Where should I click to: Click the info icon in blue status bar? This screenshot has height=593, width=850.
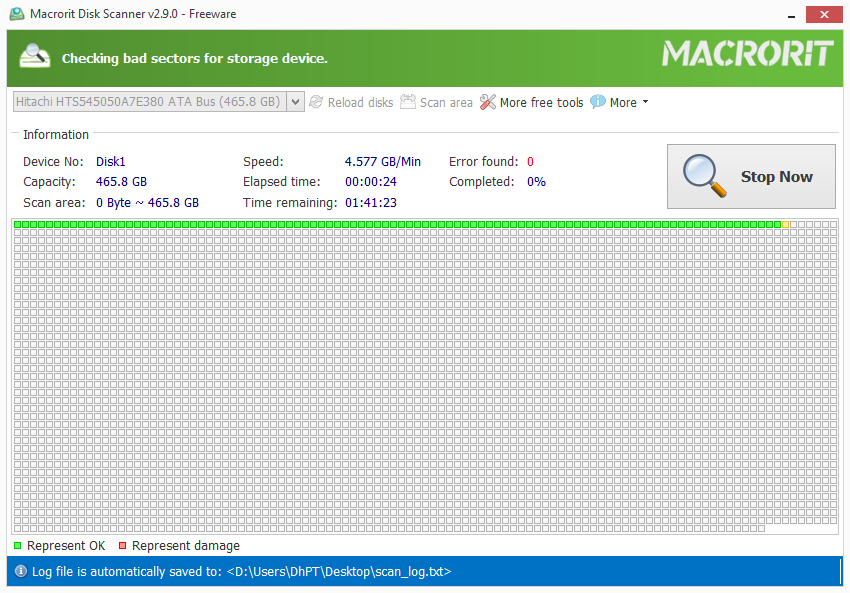pyautogui.click(x=20, y=571)
